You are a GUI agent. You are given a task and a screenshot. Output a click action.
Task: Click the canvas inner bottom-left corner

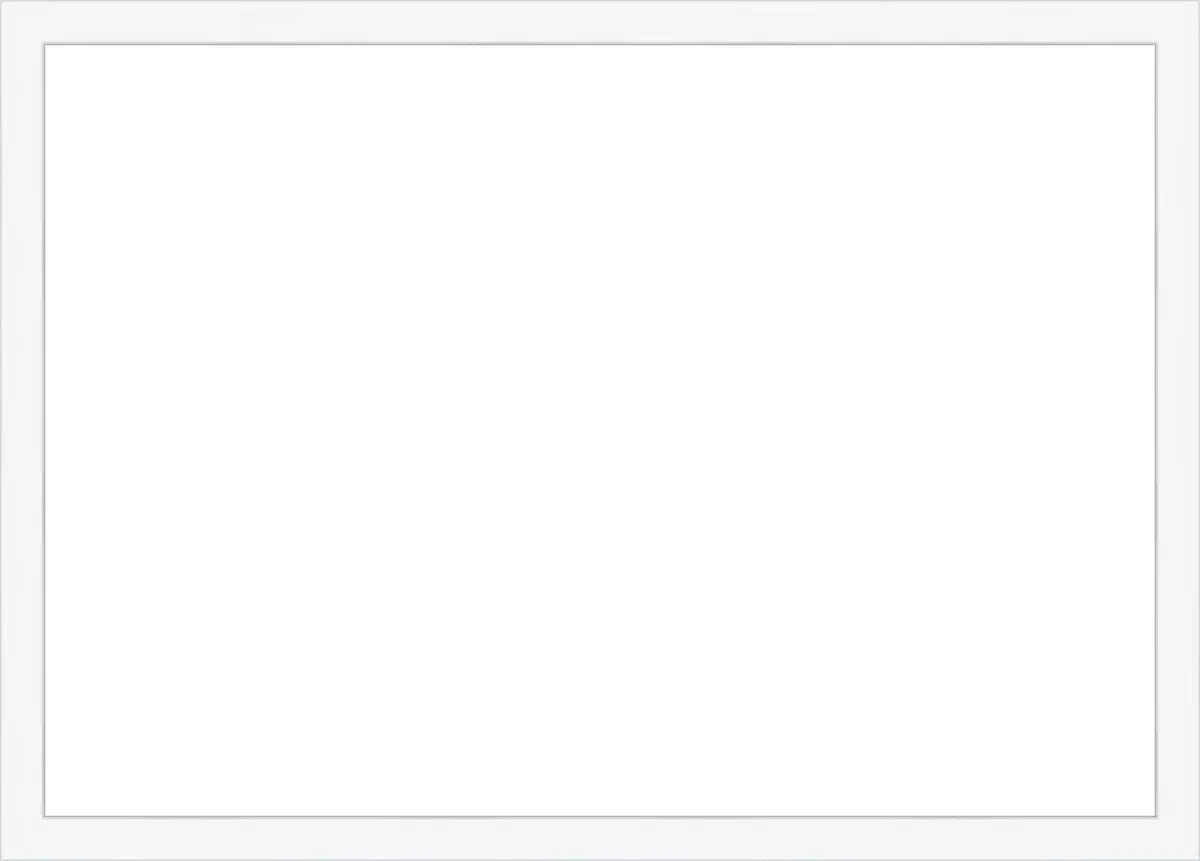click(44, 816)
